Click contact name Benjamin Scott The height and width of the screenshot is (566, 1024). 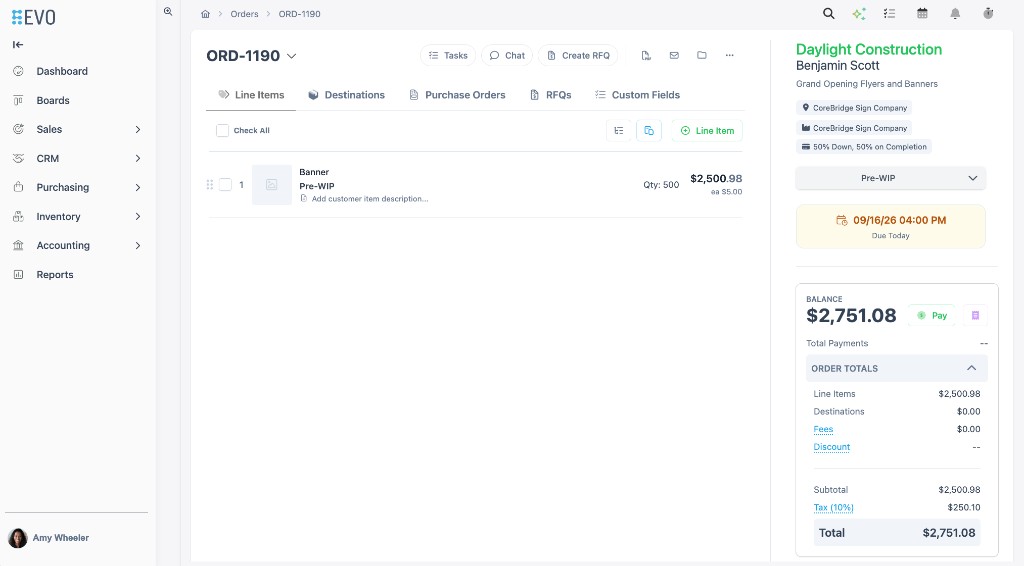tap(837, 66)
